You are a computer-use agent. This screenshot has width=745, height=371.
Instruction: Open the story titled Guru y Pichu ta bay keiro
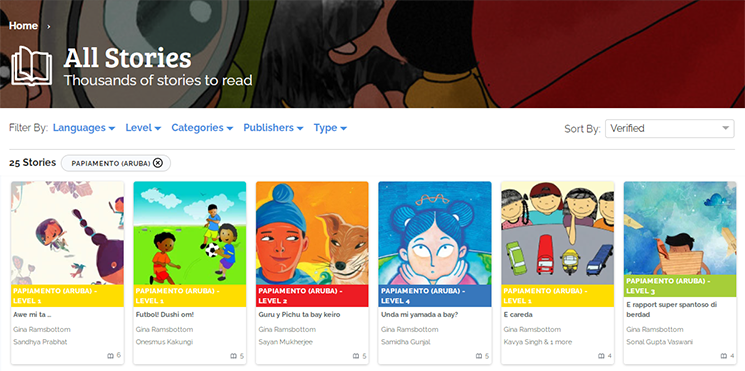299,314
